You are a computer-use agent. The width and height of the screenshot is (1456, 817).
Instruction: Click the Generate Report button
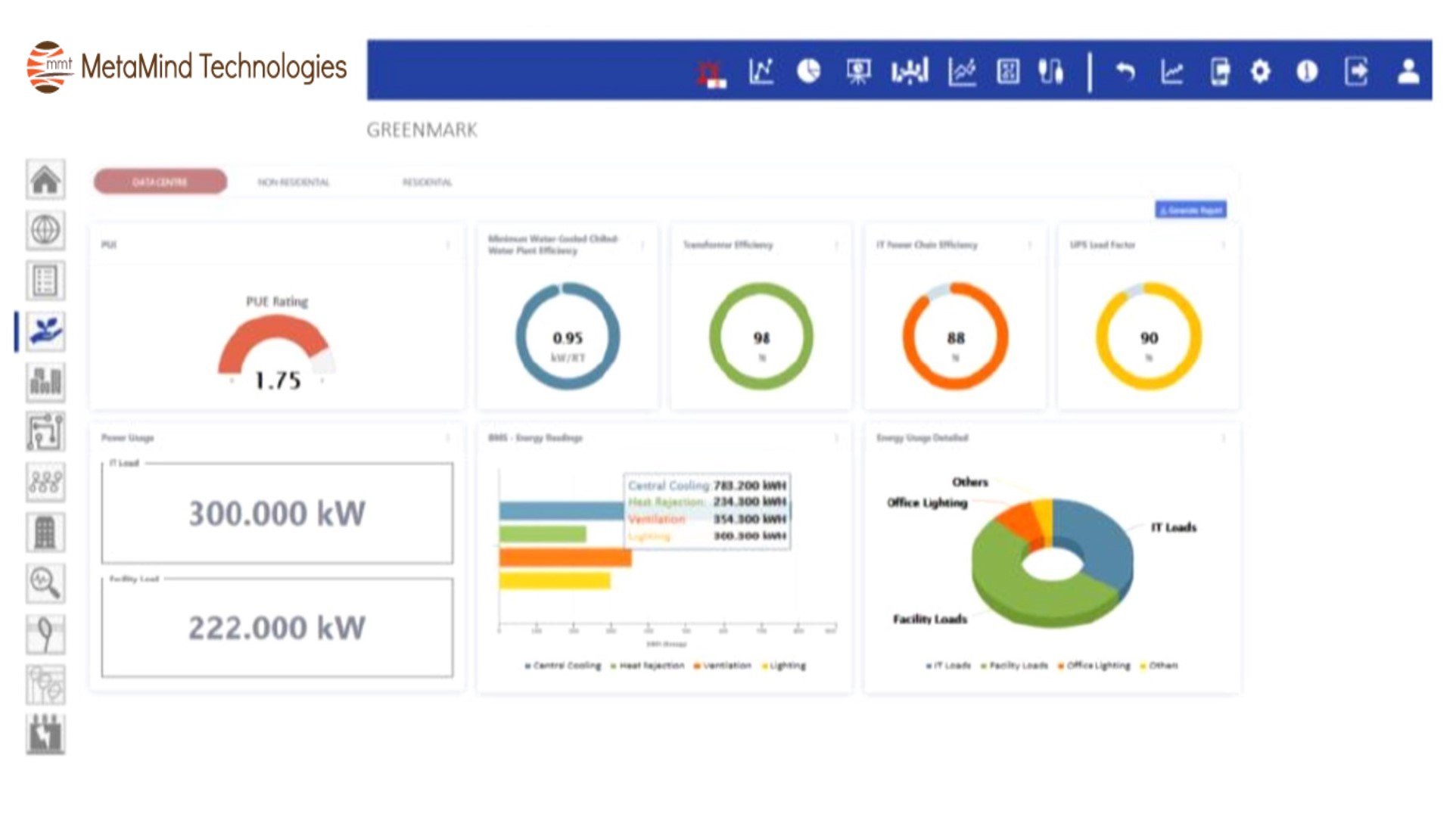click(x=1190, y=210)
